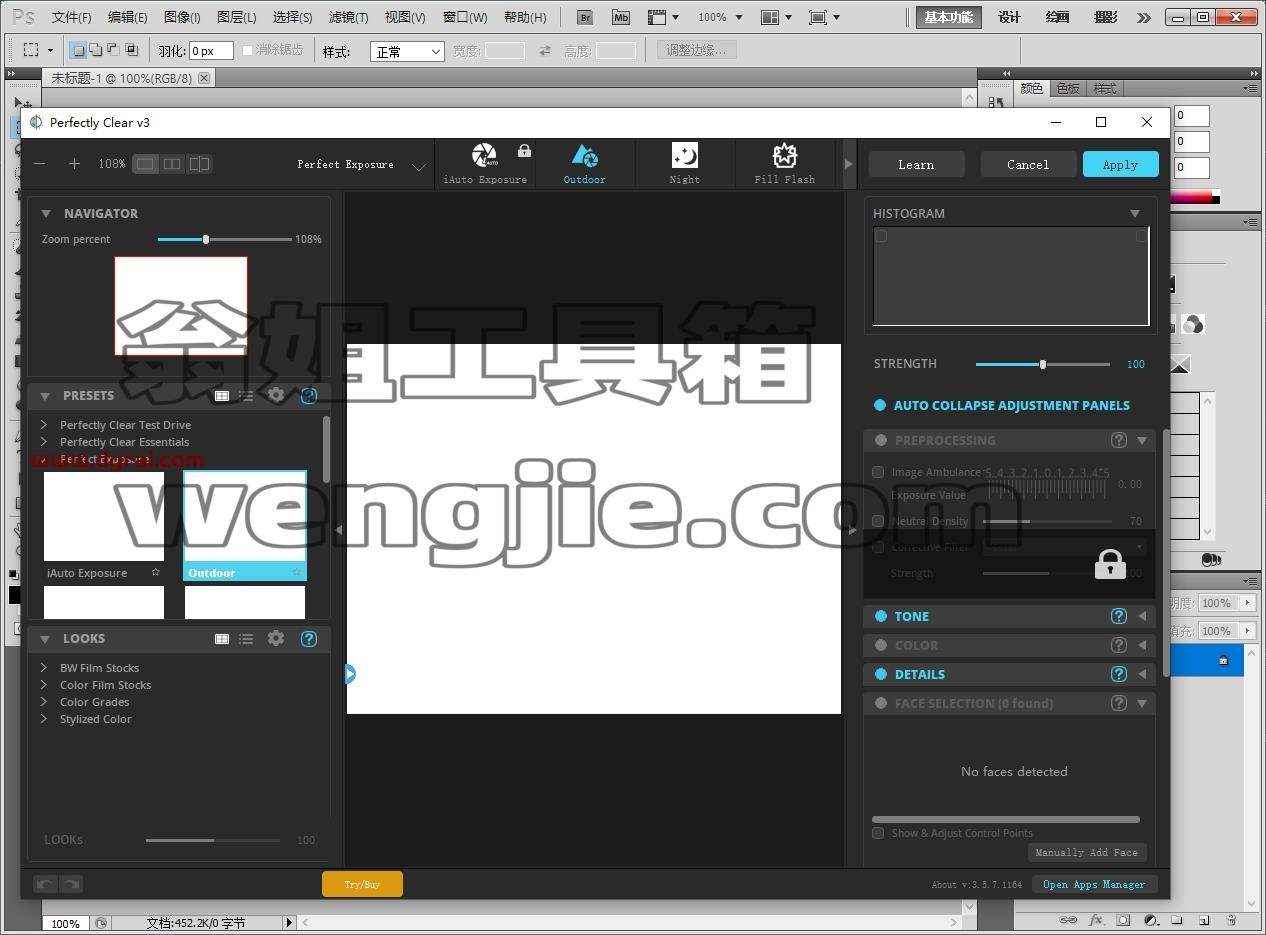Switch Presets panel to list view
Image resolution: width=1266 pixels, height=935 pixels.
pos(246,396)
